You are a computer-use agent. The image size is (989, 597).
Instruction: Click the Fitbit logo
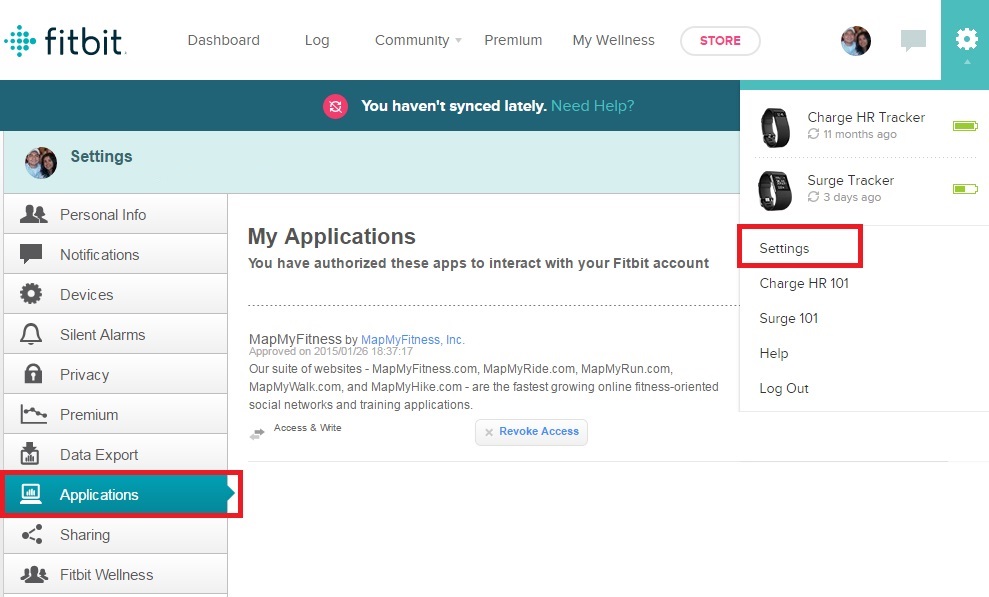click(64, 41)
